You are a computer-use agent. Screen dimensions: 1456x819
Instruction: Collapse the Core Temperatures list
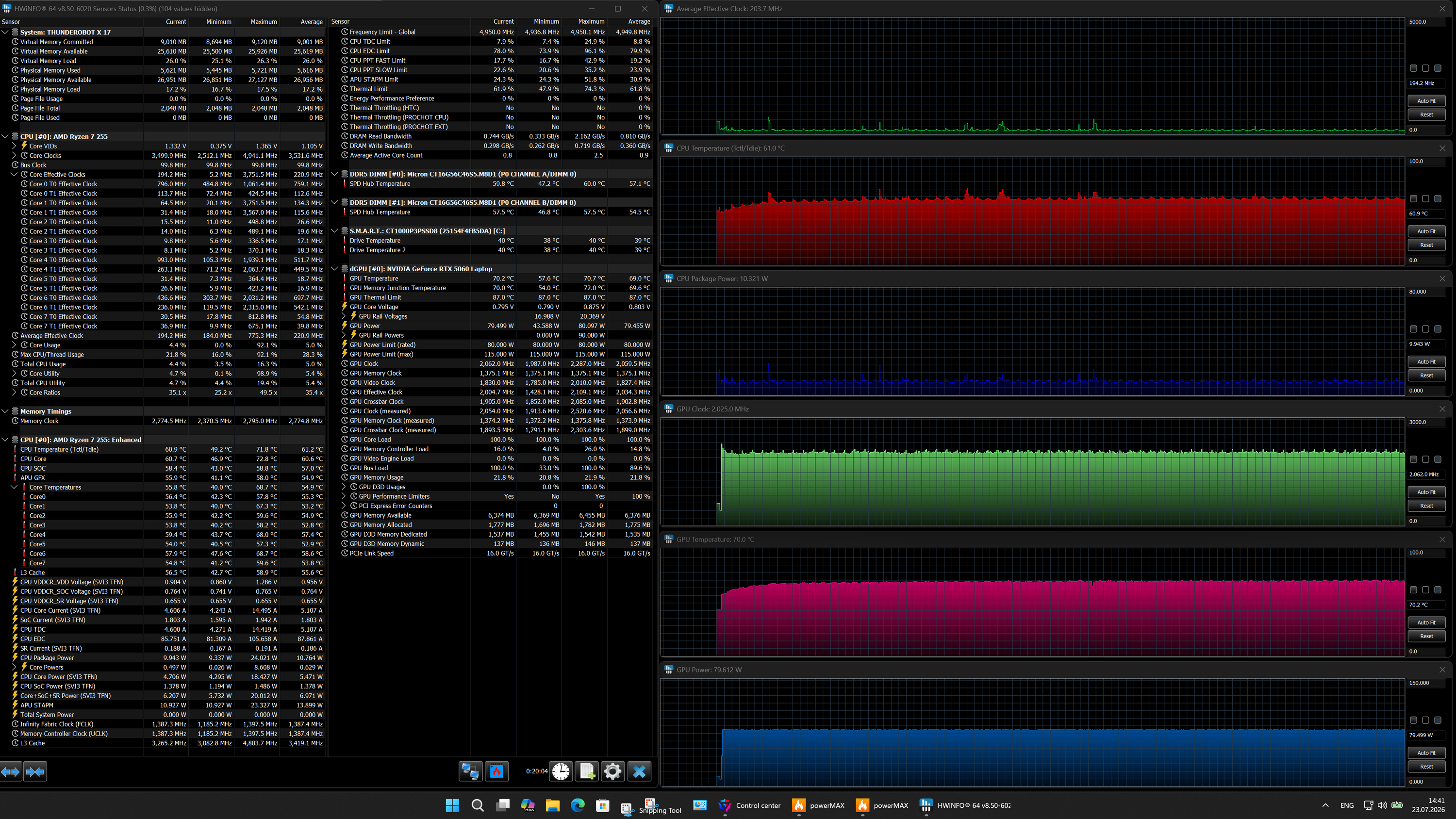pos(14,487)
